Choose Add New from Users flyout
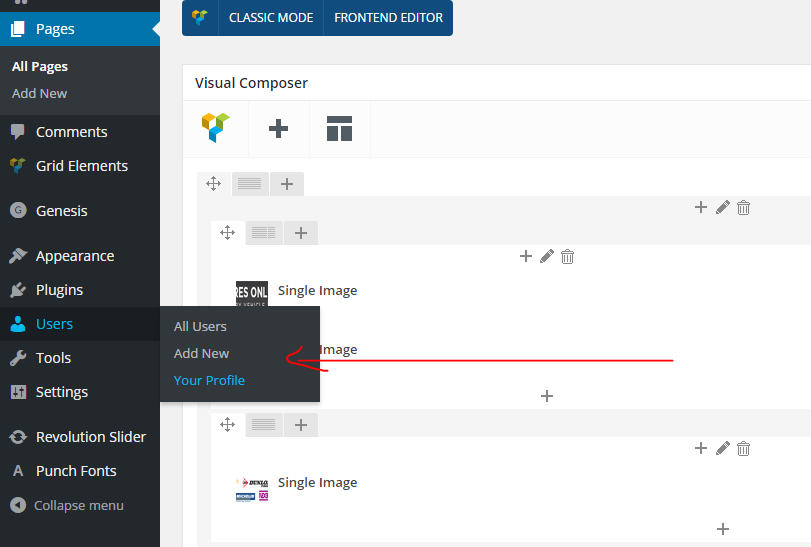The width and height of the screenshot is (811, 547). pos(201,354)
